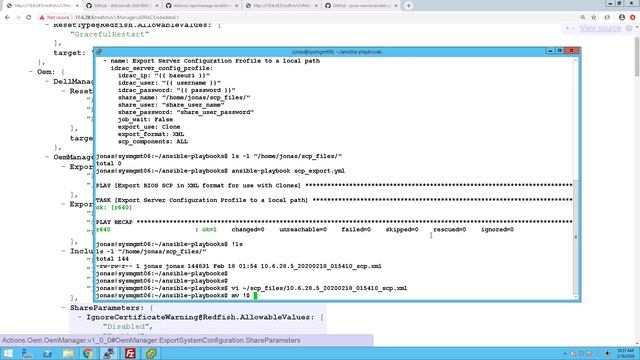Open File Explorer from the taskbar
The height and width of the screenshot is (360, 640).
pos(68,353)
